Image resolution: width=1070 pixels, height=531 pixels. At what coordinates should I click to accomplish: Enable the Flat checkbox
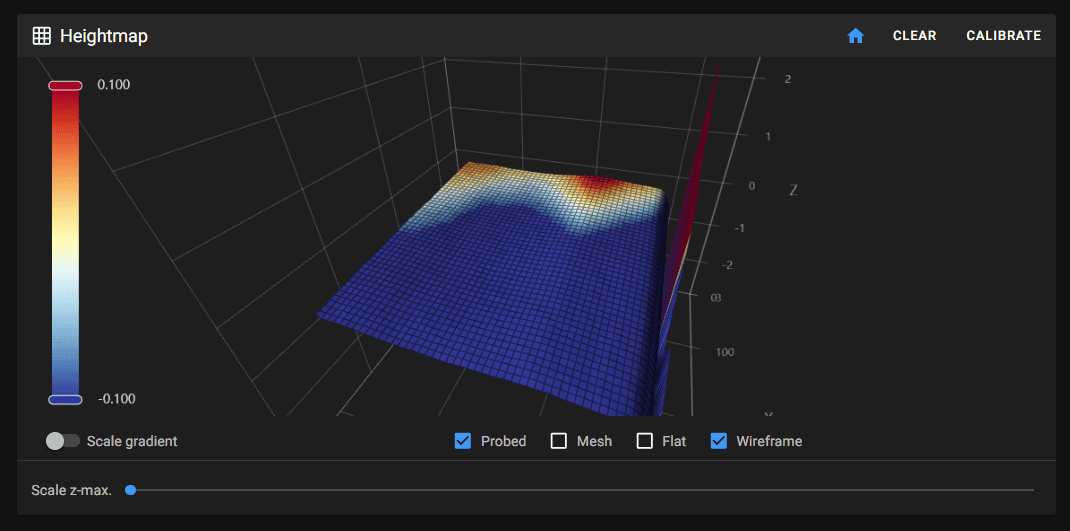645,441
